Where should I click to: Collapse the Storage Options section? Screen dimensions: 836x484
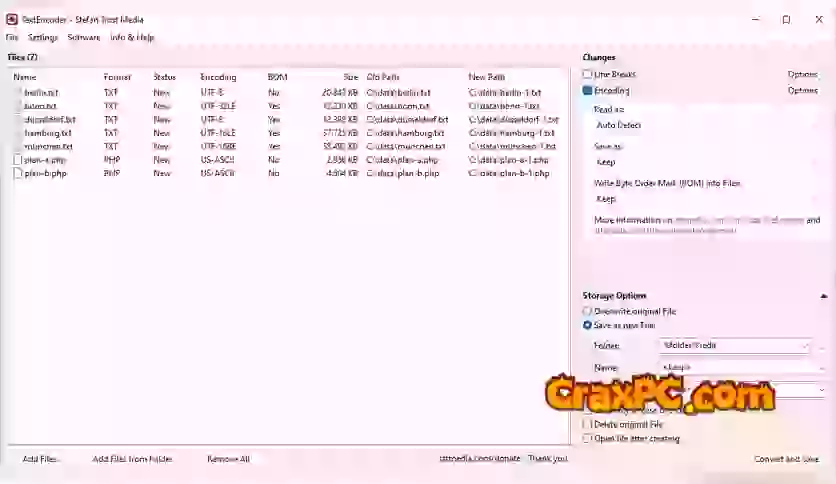[823, 296]
